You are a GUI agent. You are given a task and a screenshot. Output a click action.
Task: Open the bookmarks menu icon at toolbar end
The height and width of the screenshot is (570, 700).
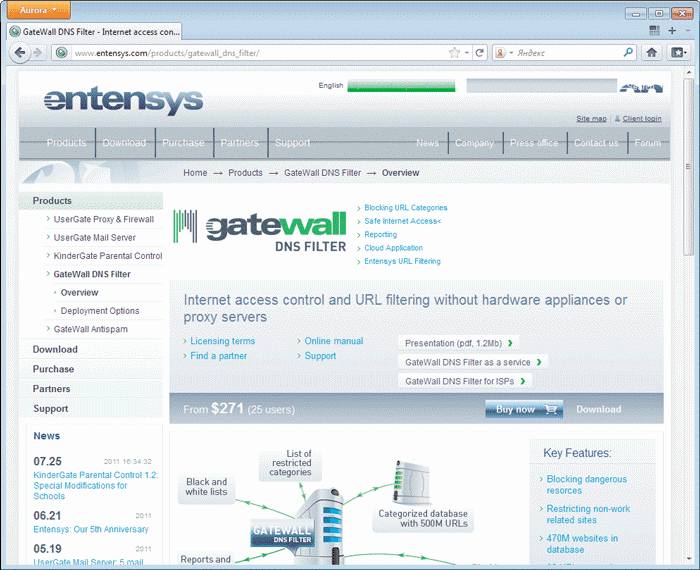(678, 53)
